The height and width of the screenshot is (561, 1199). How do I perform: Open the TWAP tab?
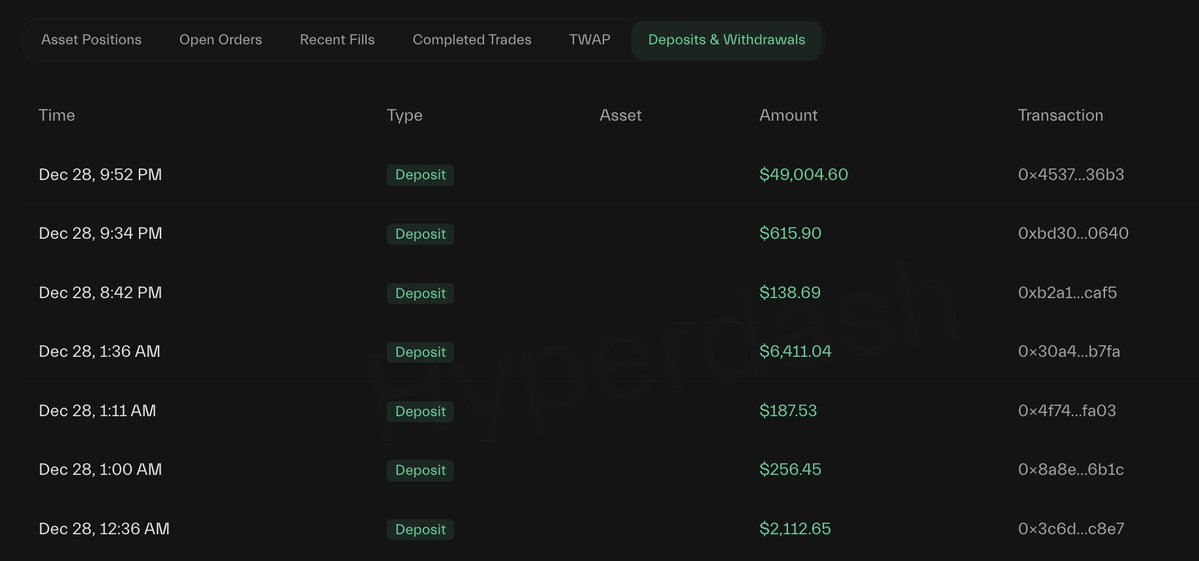(589, 40)
